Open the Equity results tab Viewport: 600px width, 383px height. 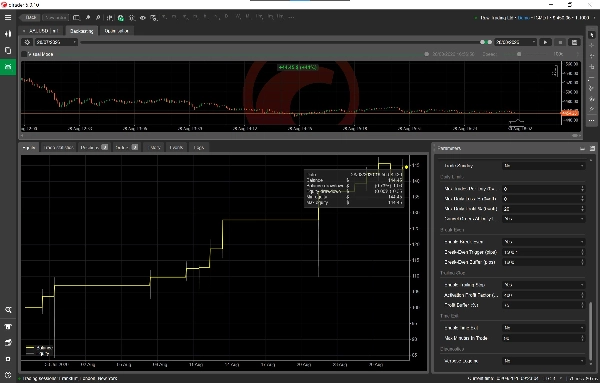29,147
